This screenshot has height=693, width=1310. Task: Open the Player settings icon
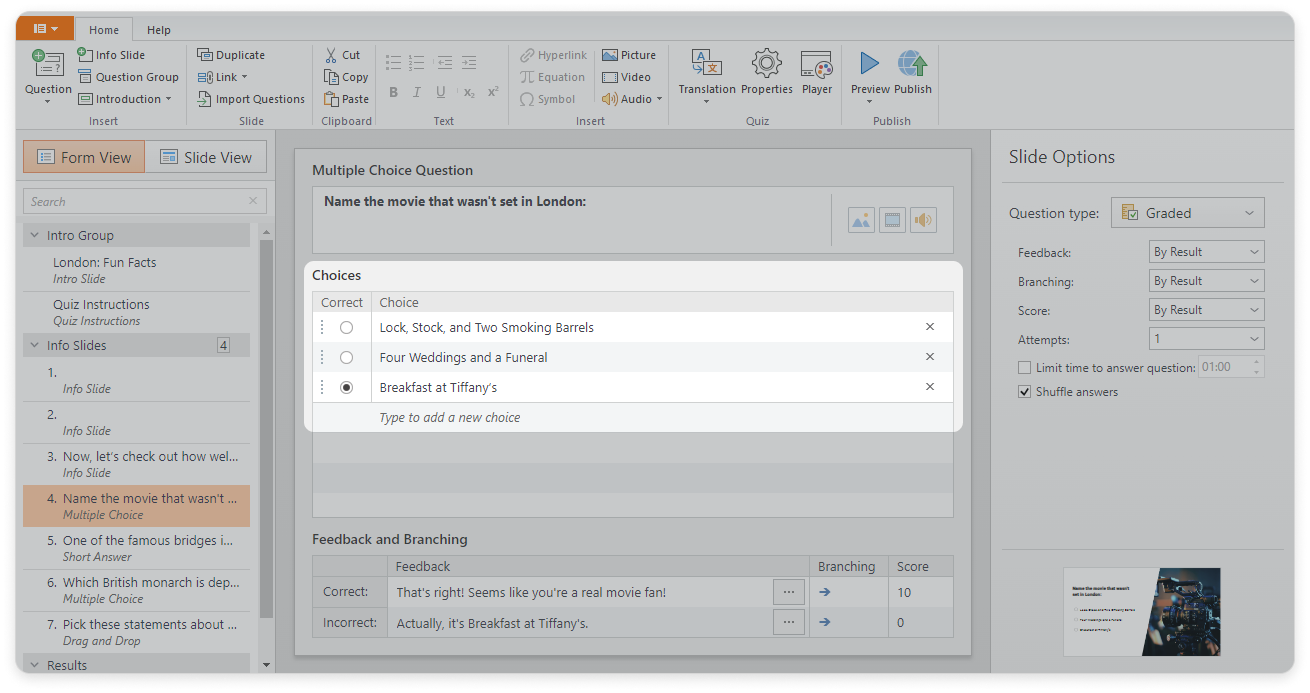tap(816, 66)
